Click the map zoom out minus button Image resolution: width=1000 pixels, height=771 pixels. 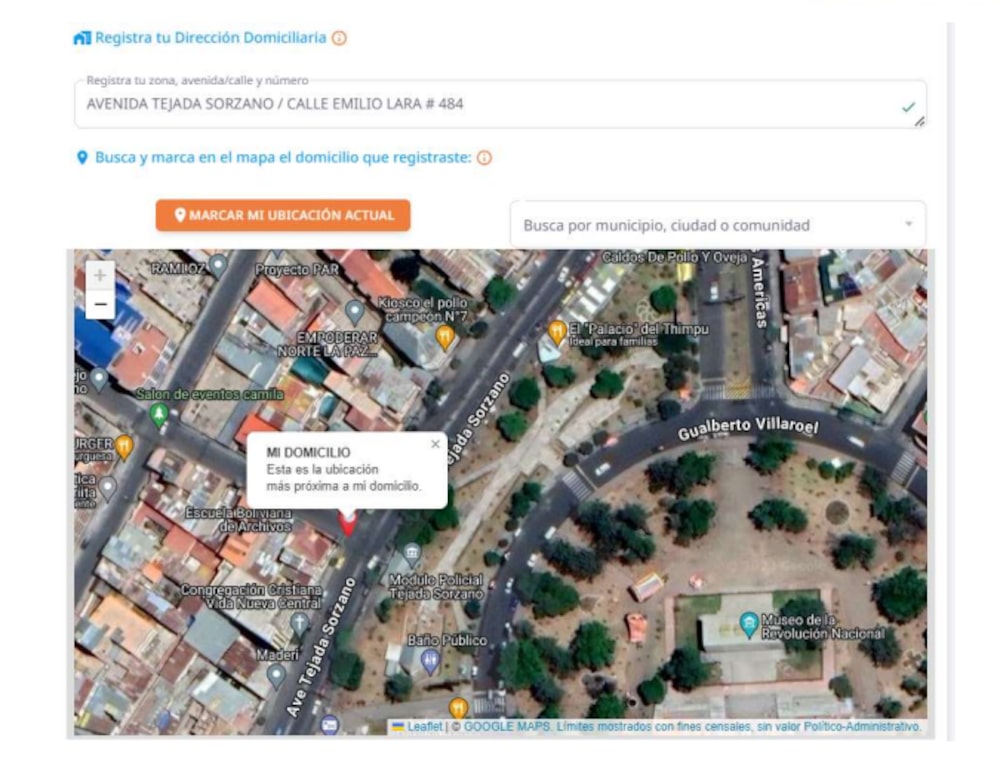pyautogui.click(x=100, y=304)
